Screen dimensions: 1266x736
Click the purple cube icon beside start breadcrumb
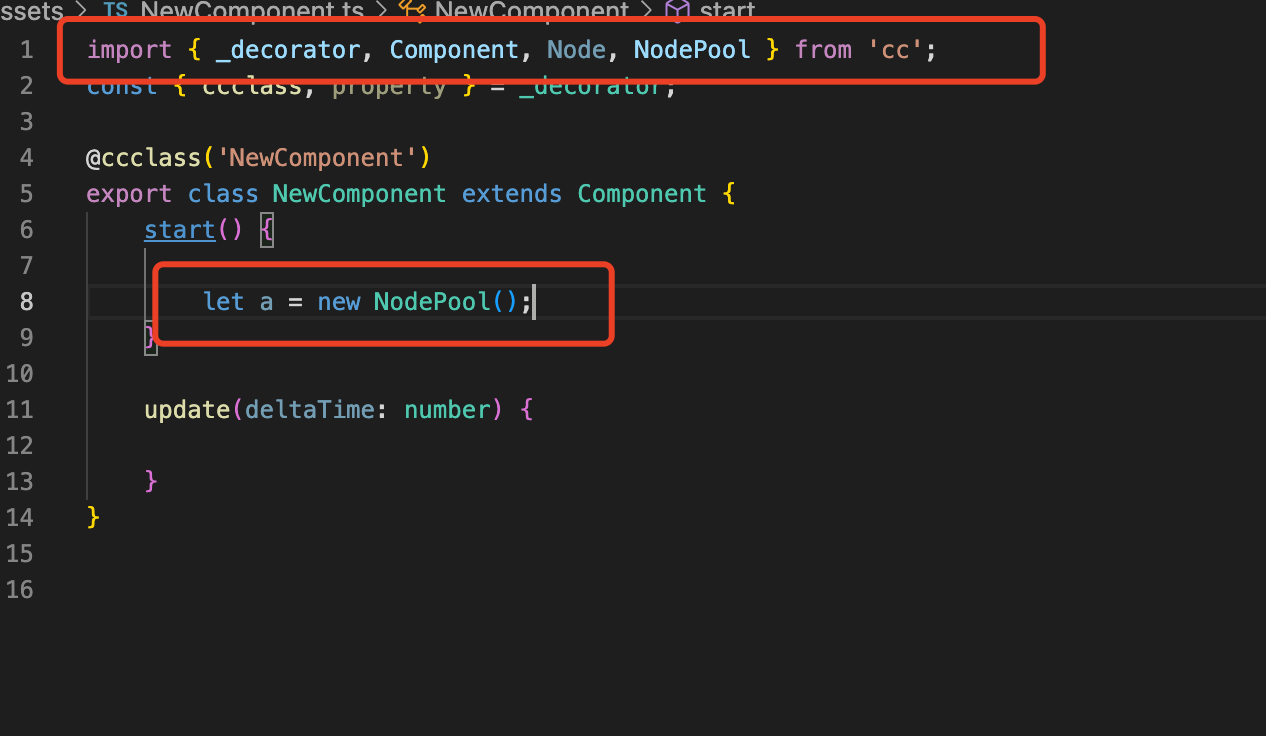[x=676, y=9]
